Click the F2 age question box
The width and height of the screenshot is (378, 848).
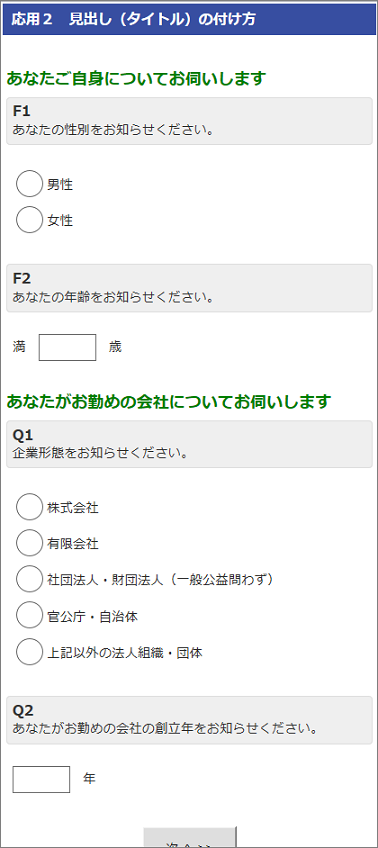[x=189, y=288]
